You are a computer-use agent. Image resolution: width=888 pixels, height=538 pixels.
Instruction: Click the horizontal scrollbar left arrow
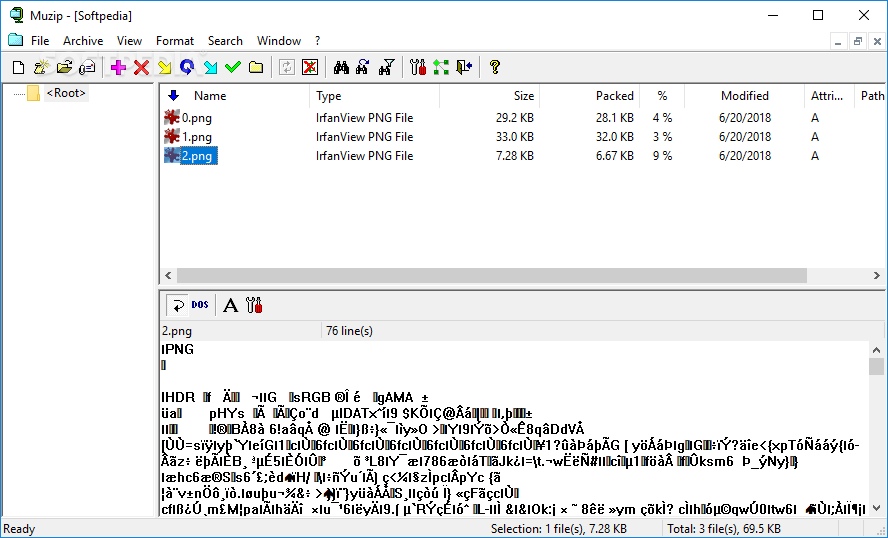pyautogui.click(x=168, y=275)
